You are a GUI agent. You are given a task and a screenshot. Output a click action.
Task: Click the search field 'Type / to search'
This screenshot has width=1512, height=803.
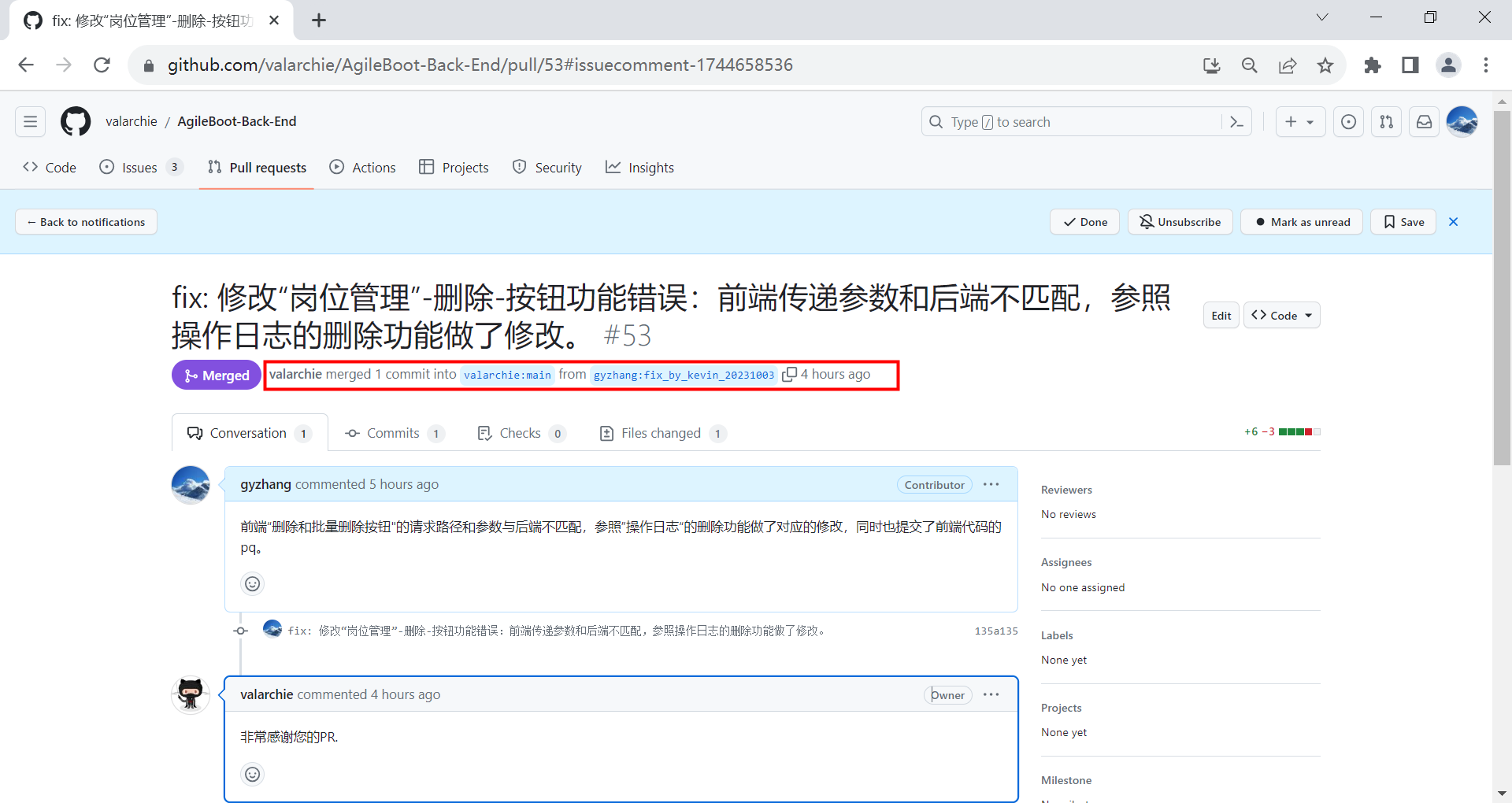(x=1087, y=122)
